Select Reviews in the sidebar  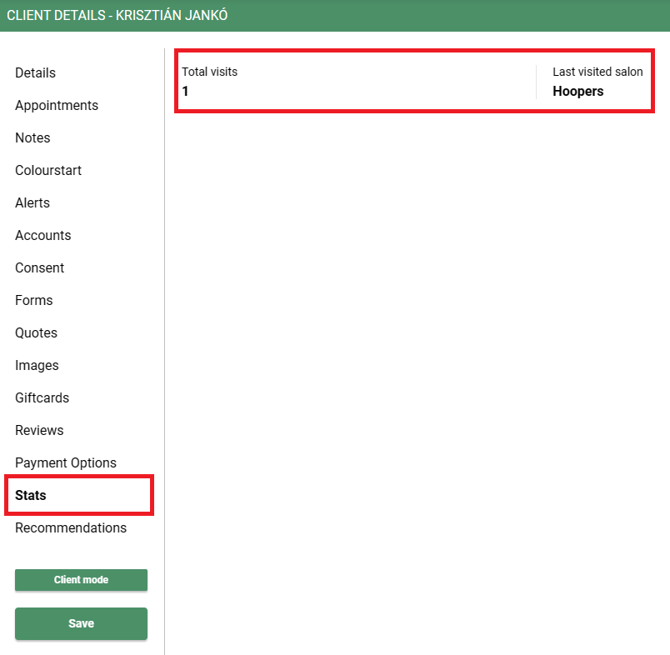(x=39, y=431)
